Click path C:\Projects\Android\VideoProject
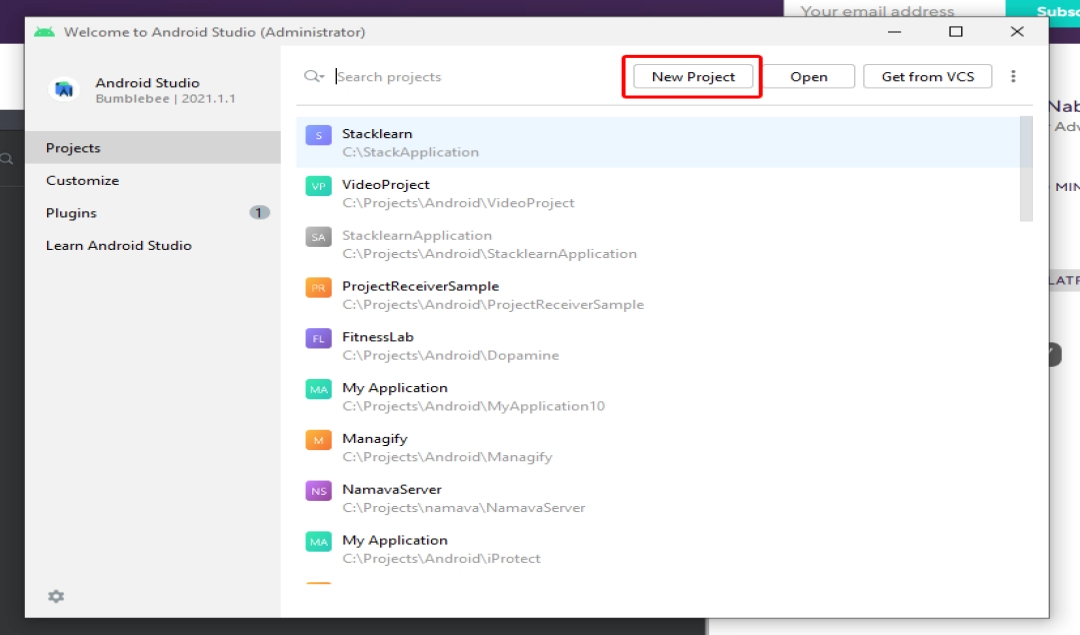Screen dimensions: 1080x635 point(458,203)
